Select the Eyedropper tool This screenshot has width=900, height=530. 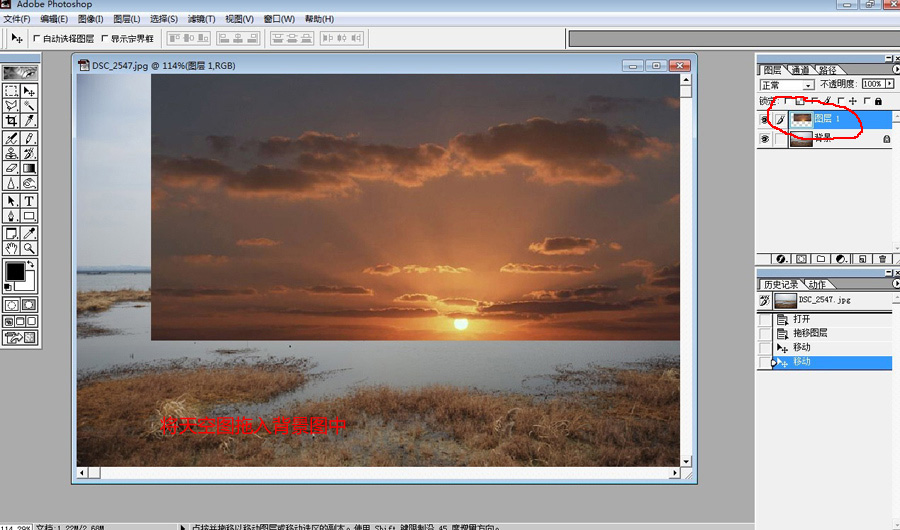29,233
